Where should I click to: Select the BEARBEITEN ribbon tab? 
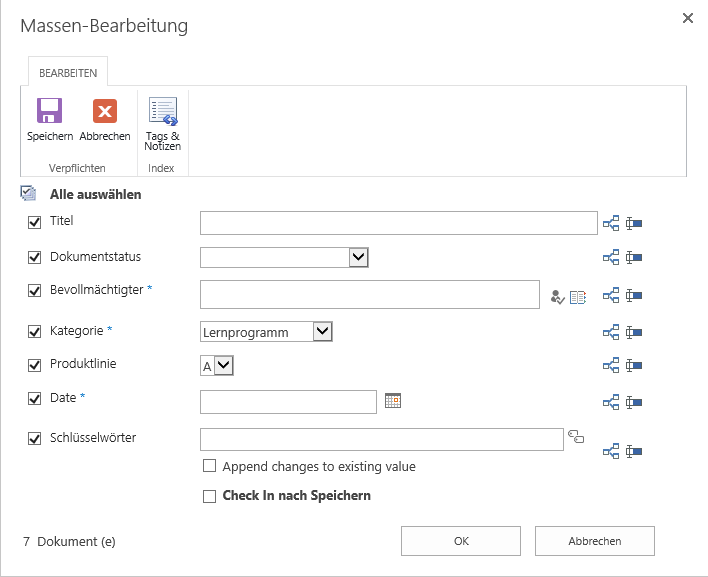pos(68,73)
